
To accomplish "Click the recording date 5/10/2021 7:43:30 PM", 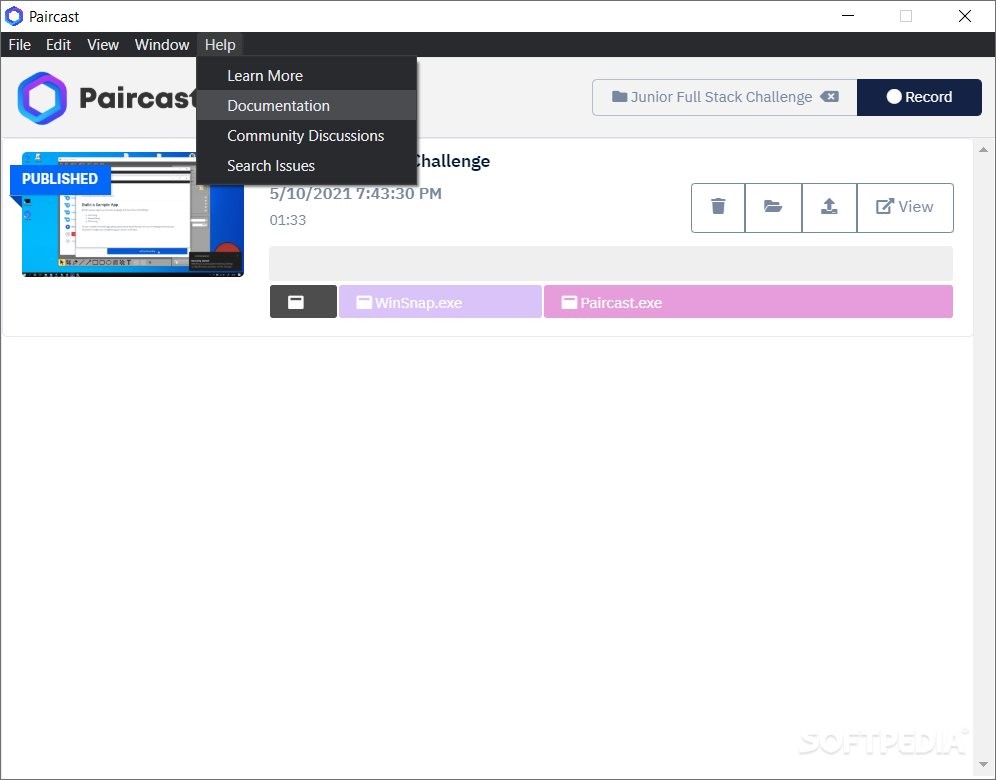I will 355,194.
